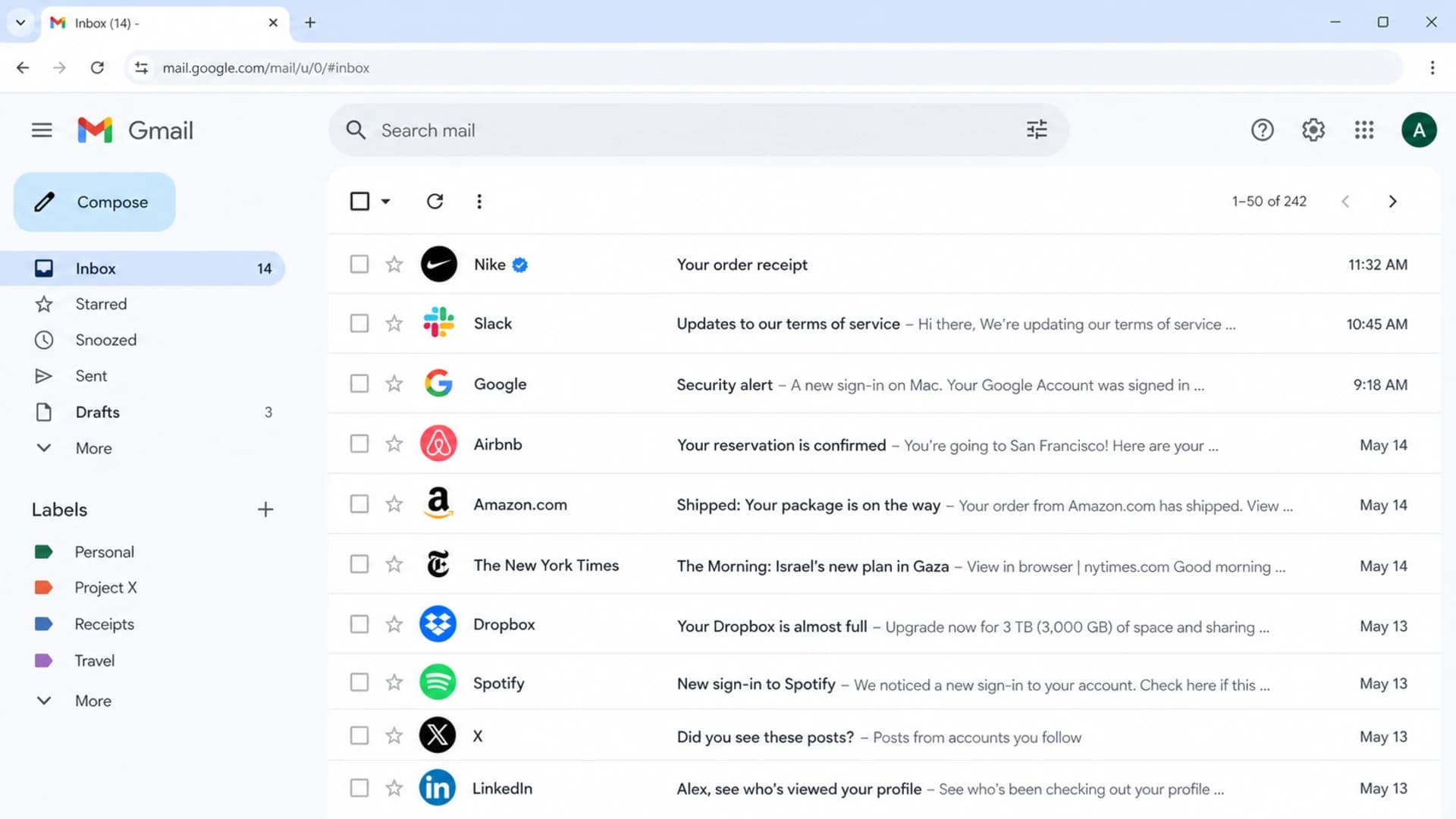The height and width of the screenshot is (819, 1456).
Task: Star the X email
Action: click(x=394, y=736)
